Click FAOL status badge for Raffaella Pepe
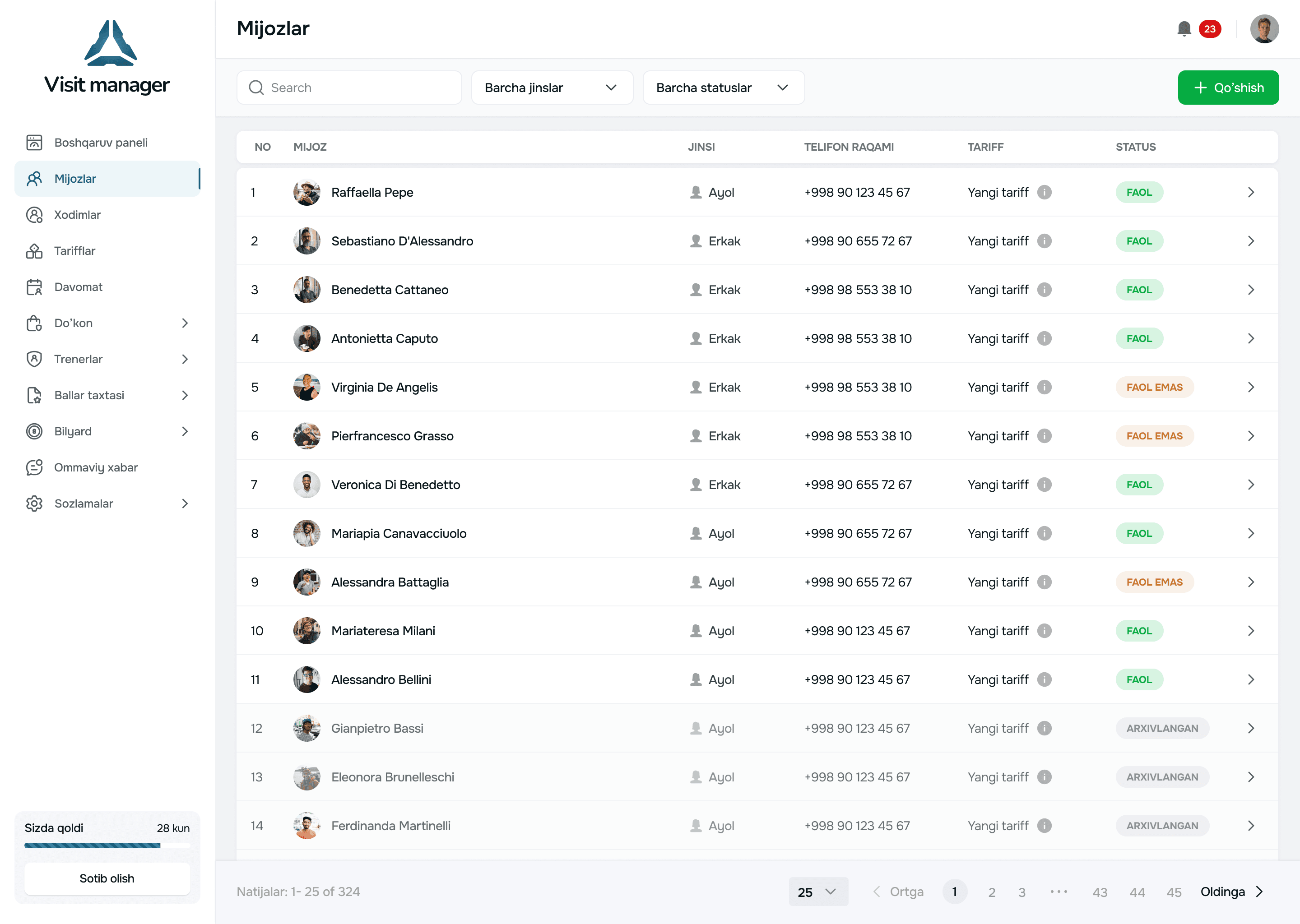This screenshot has width=1300, height=924. pyautogui.click(x=1139, y=192)
